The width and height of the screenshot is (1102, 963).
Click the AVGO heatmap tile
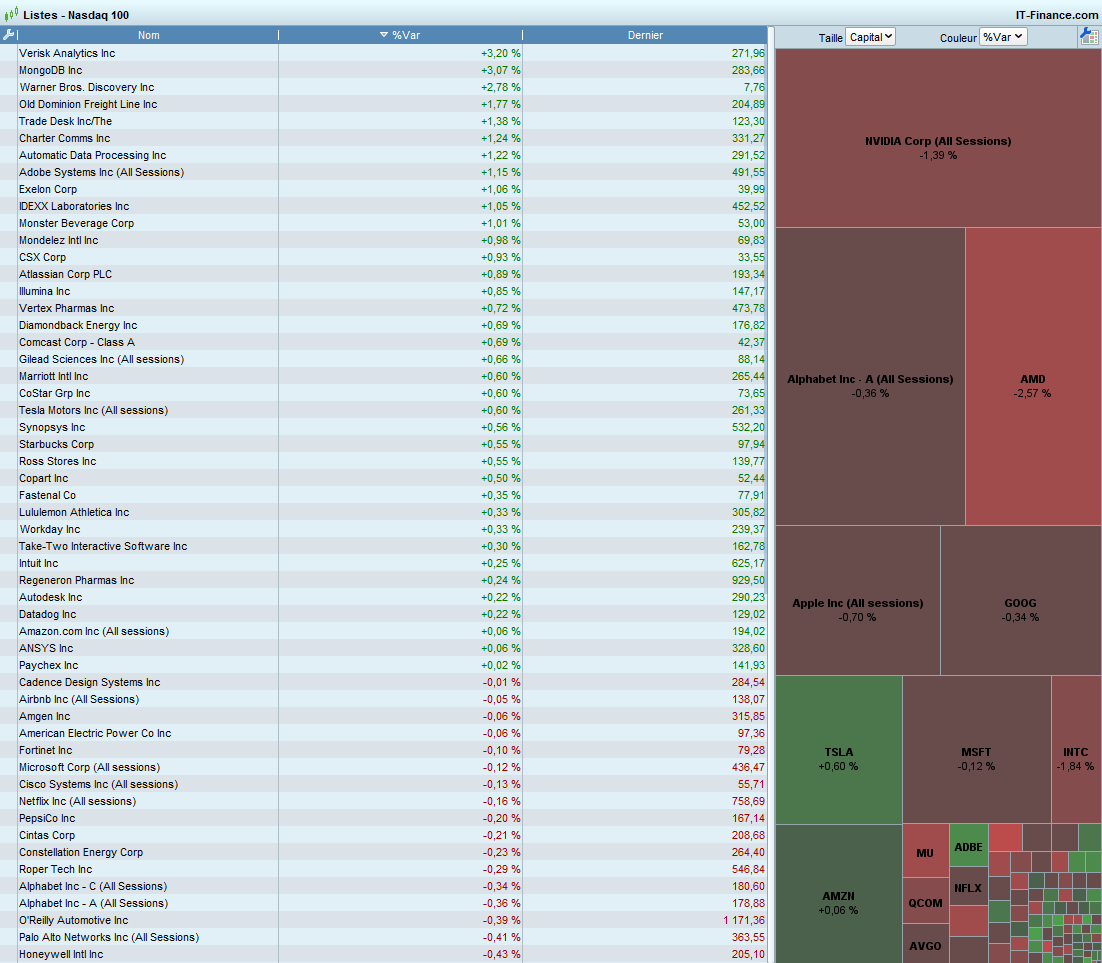(x=926, y=944)
